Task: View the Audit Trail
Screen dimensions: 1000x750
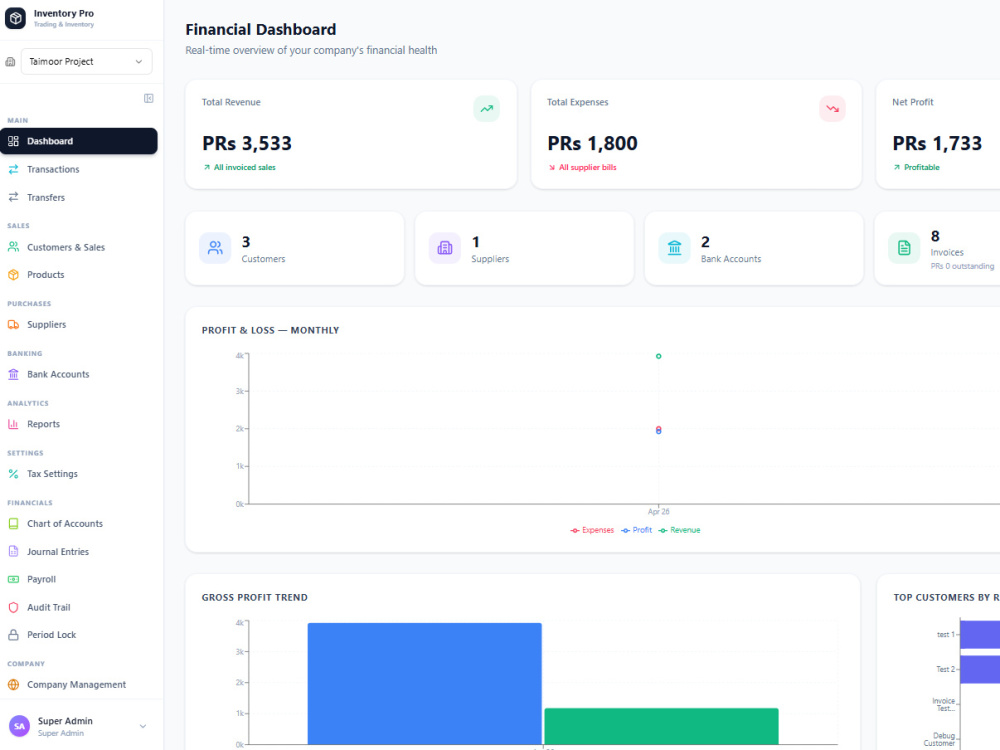Action: point(79,607)
